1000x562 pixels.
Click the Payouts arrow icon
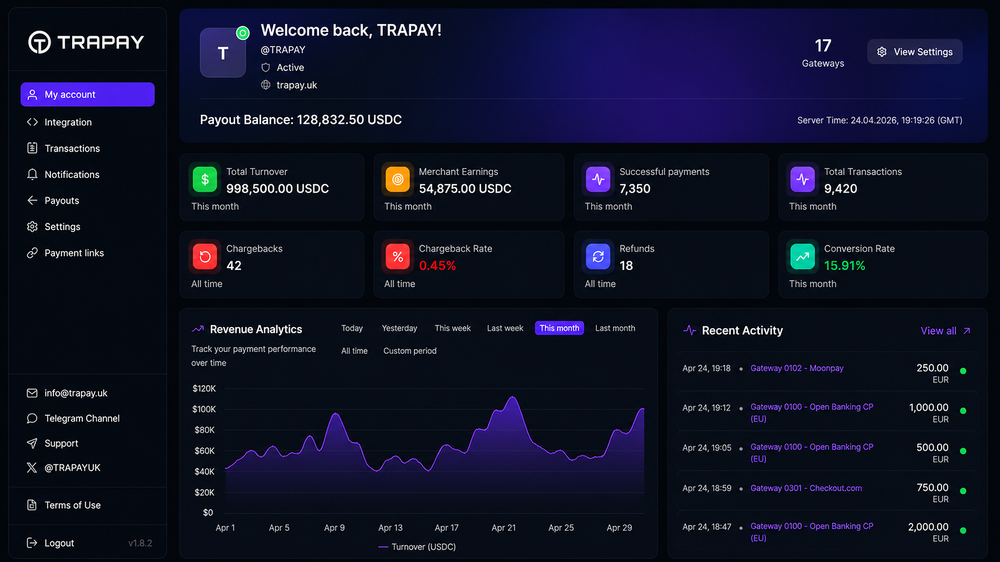tap(32, 200)
